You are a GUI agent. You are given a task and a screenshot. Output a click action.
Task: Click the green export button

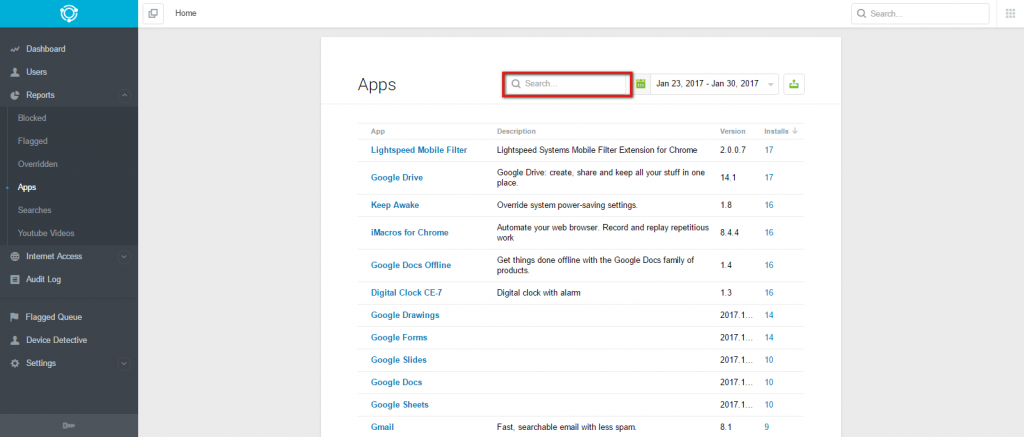tap(793, 84)
